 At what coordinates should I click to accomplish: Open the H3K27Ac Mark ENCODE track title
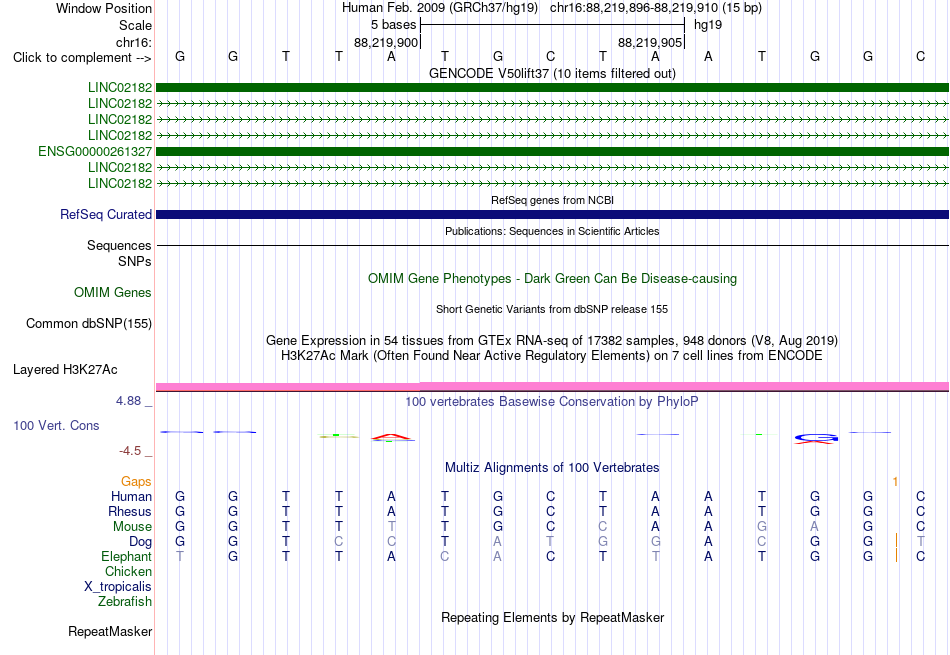pos(552,356)
